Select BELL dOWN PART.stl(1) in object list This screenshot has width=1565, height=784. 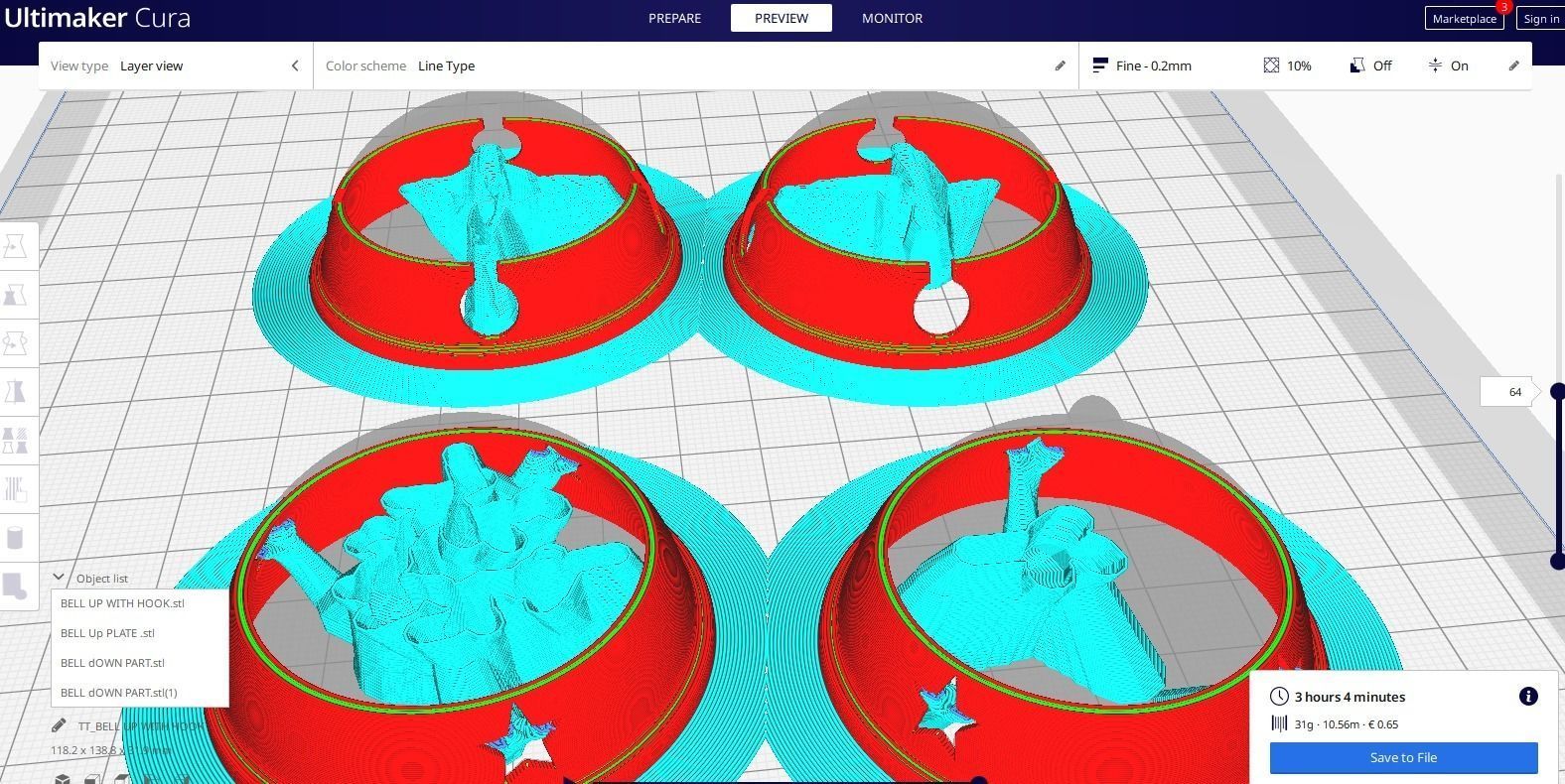pos(140,693)
